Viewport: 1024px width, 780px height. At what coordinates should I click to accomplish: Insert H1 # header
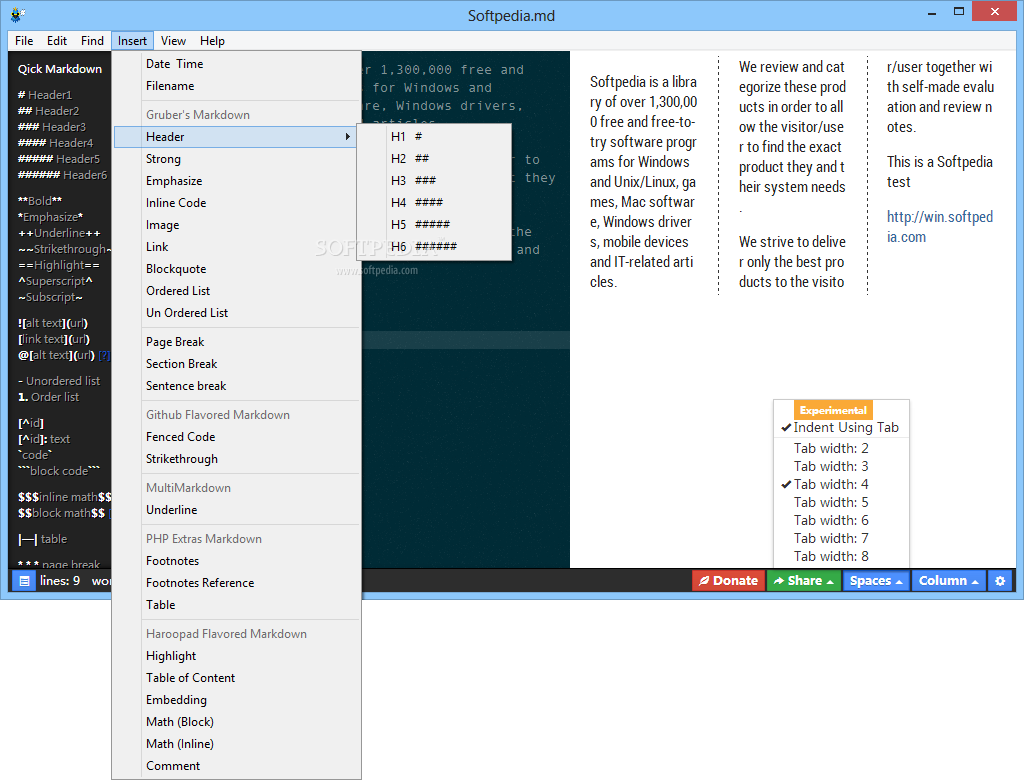(434, 137)
